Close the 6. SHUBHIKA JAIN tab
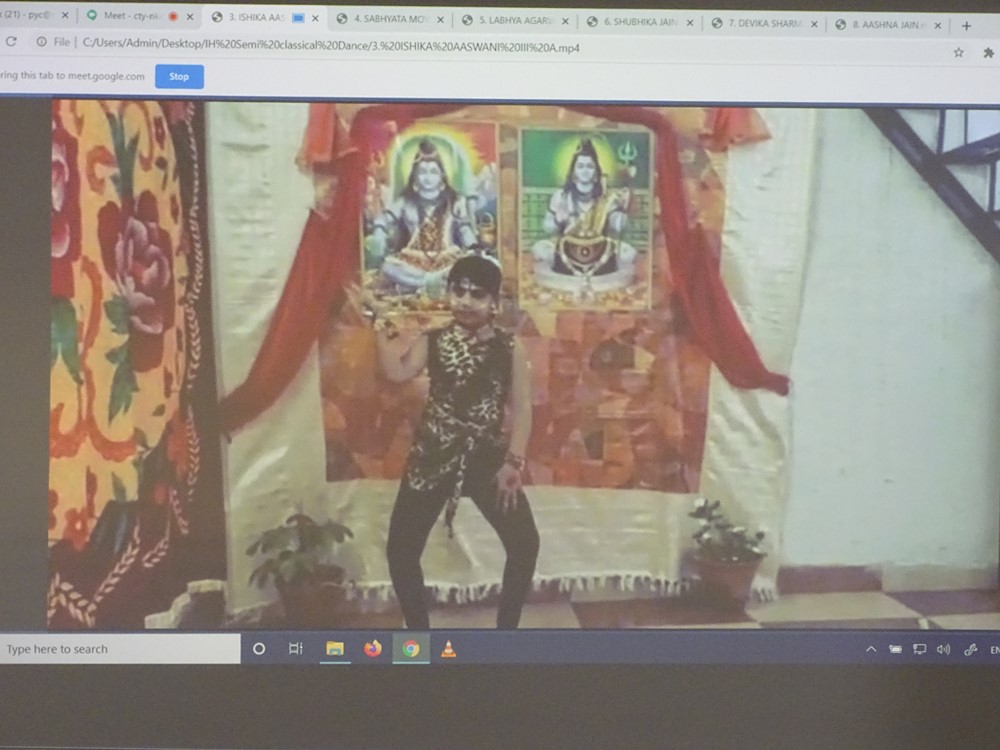The height and width of the screenshot is (750, 1000). [x=690, y=22]
